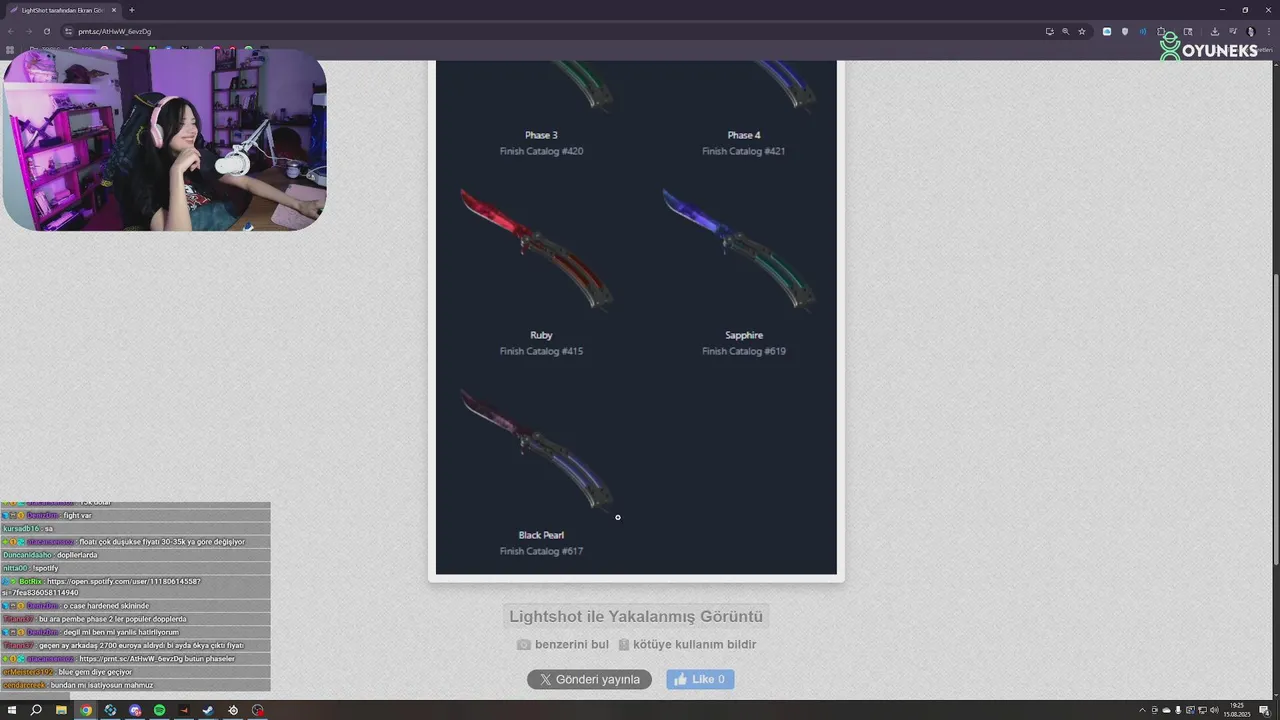Screen dimensions: 1280x720
Task: Open the zoom magnifier in address bar
Action: [x=1065, y=31]
